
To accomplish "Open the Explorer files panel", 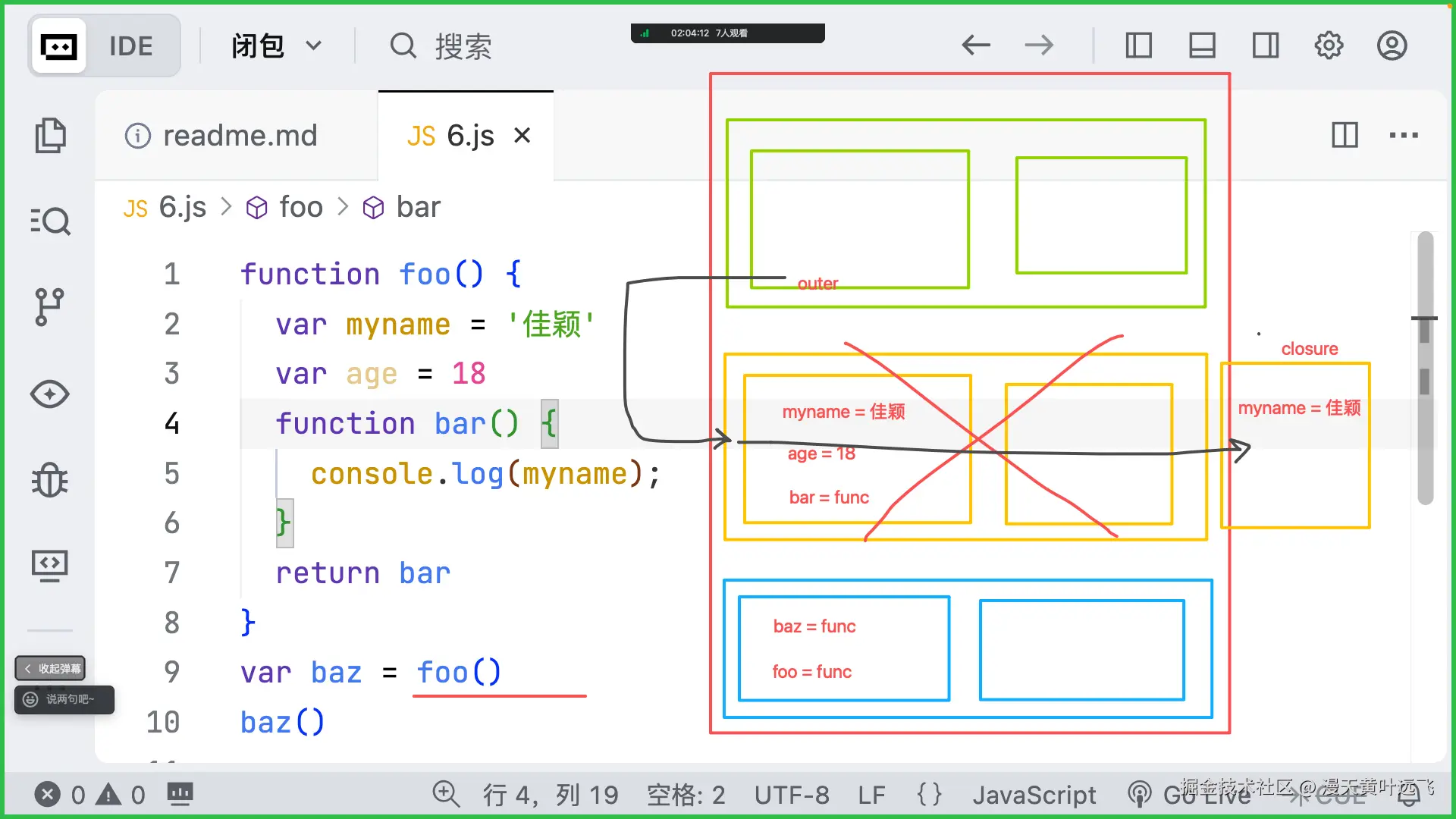I will [x=50, y=135].
